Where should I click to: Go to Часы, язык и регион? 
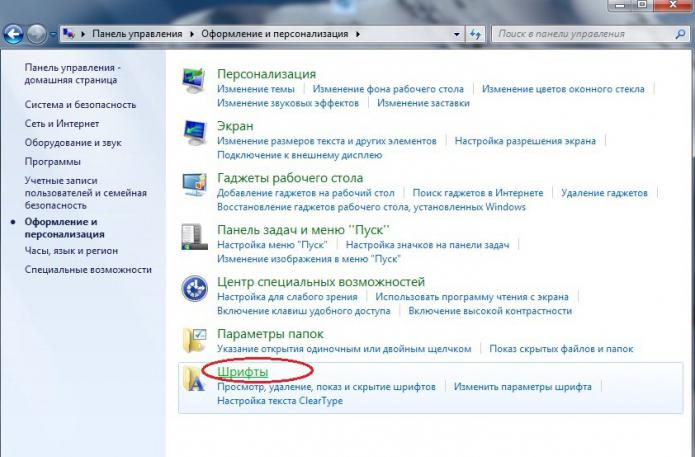[x=71, y=251]
